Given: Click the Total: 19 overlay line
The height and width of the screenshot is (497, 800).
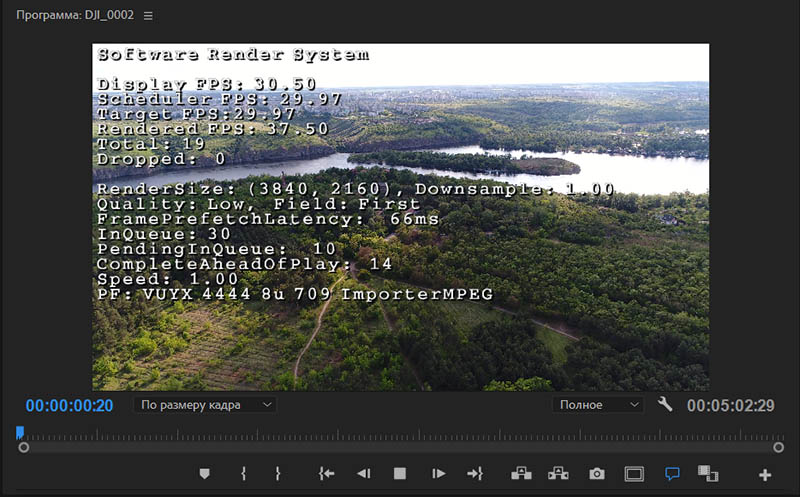Looking at the screenshot, I should click(151, 144).
